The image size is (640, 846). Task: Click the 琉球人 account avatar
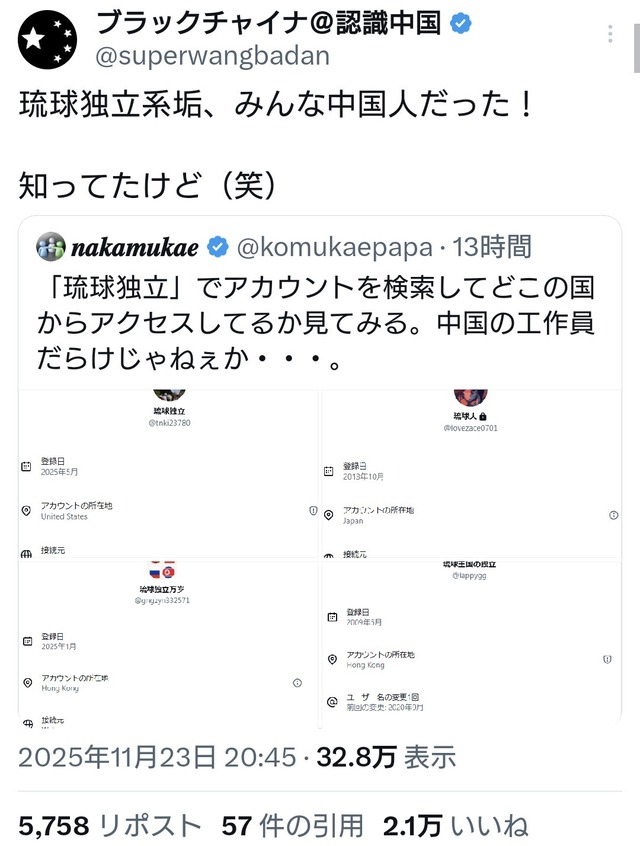point(469,398)
